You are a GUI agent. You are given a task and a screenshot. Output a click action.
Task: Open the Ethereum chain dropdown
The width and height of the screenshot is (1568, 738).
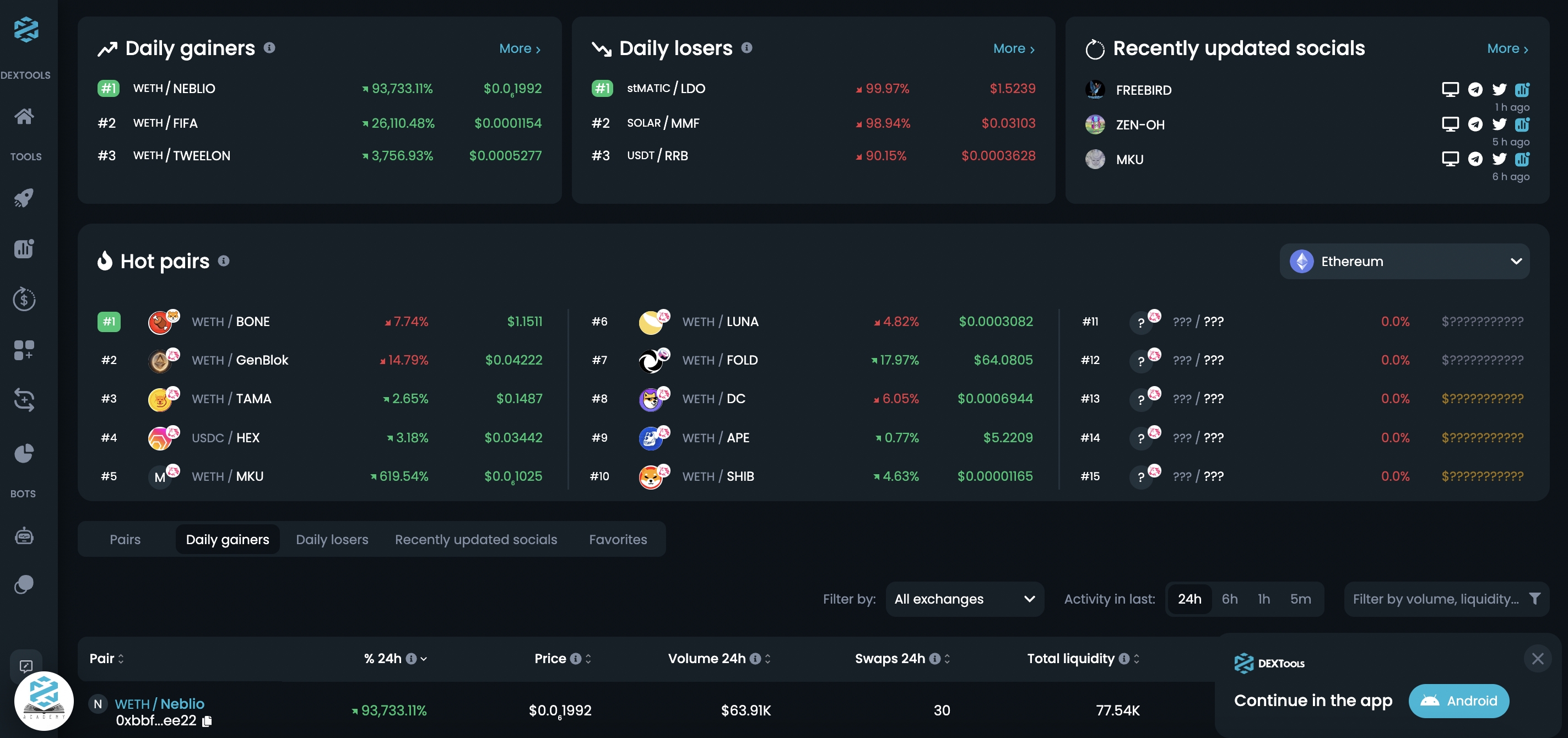pyautogui.click(x=1404, y=262)
